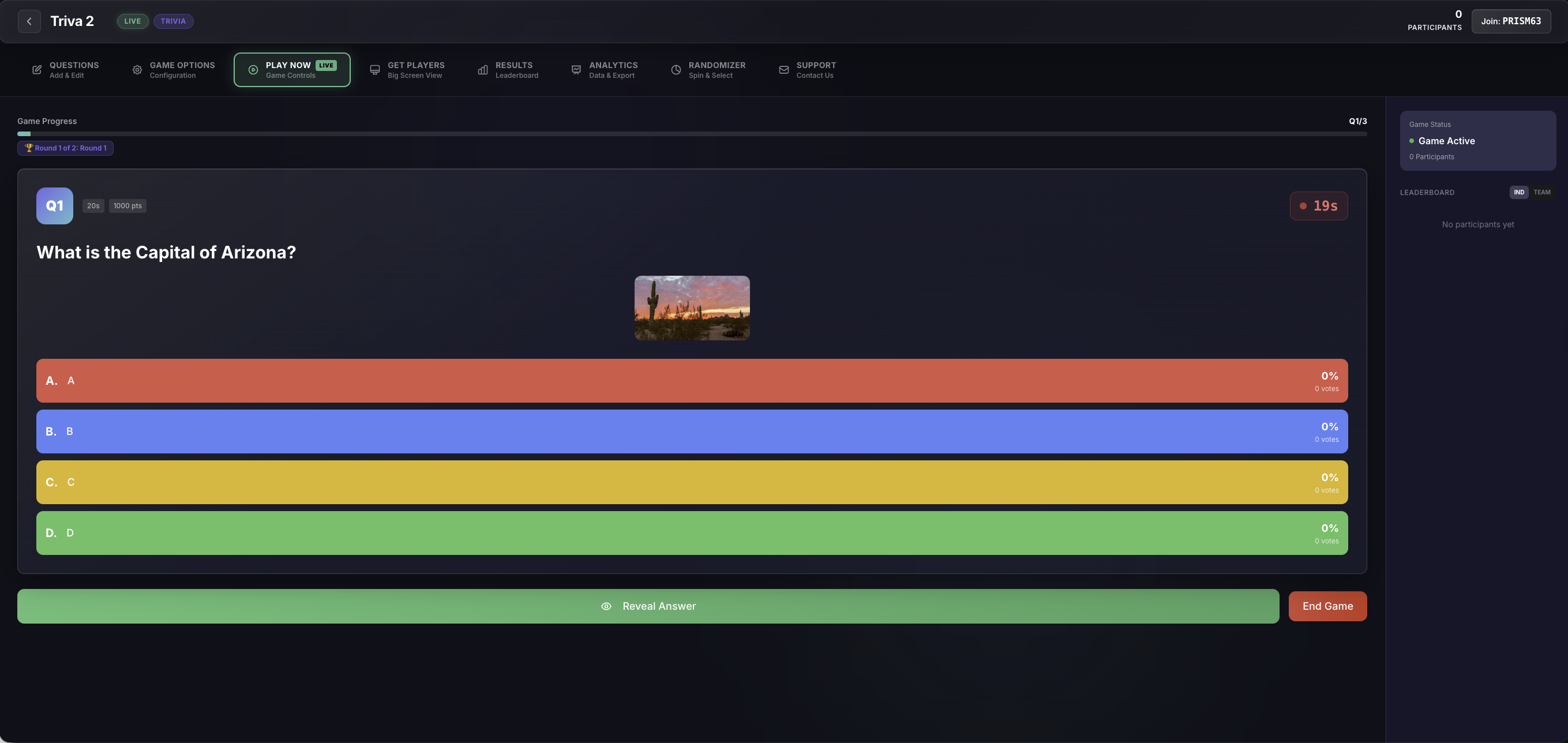Click the Randomizer clock icon
The height and width of the screenshot is (743, 1568).
click(x=676, y=70)
